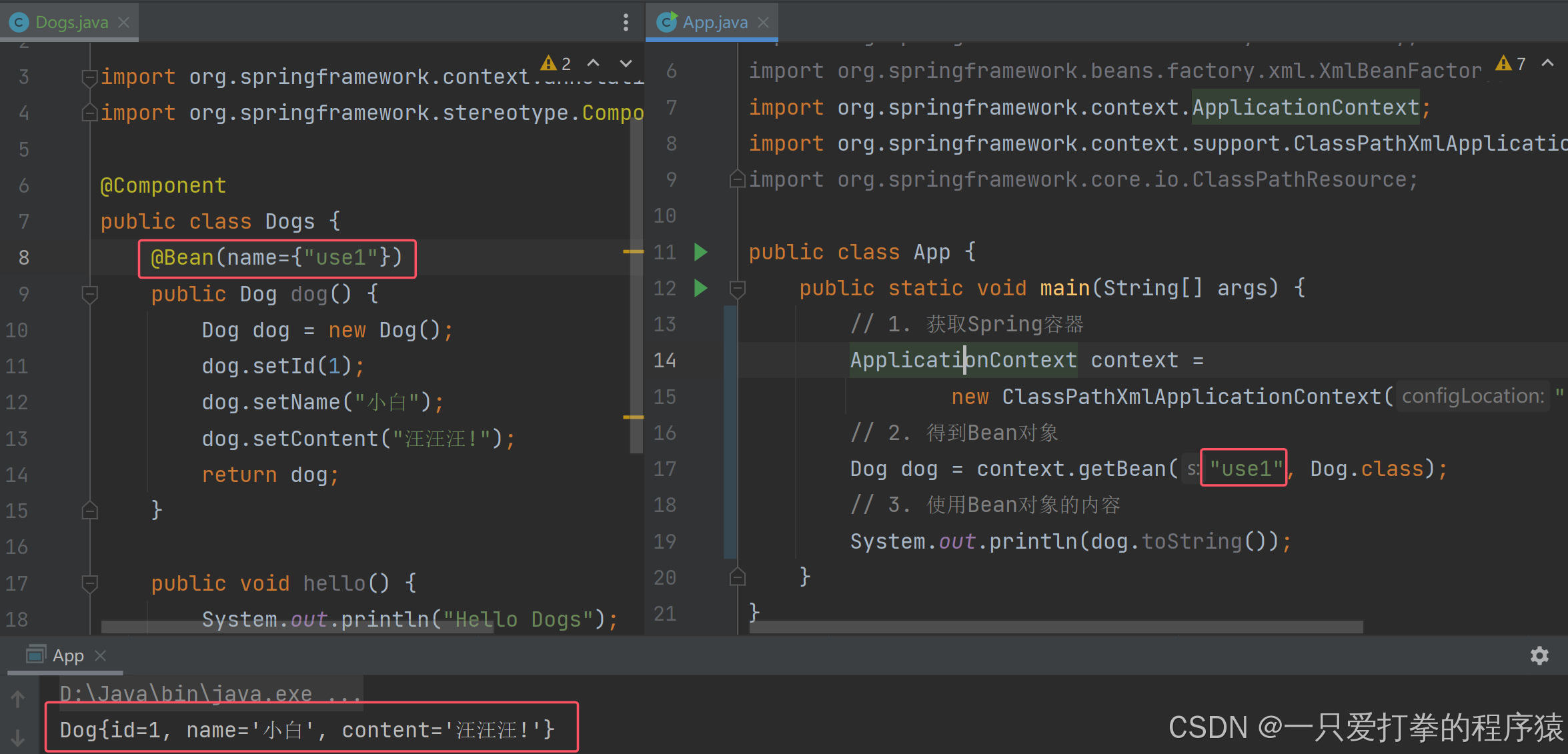
Task: Click the warning indicator in Dogs.java
Action: point(556,63)
